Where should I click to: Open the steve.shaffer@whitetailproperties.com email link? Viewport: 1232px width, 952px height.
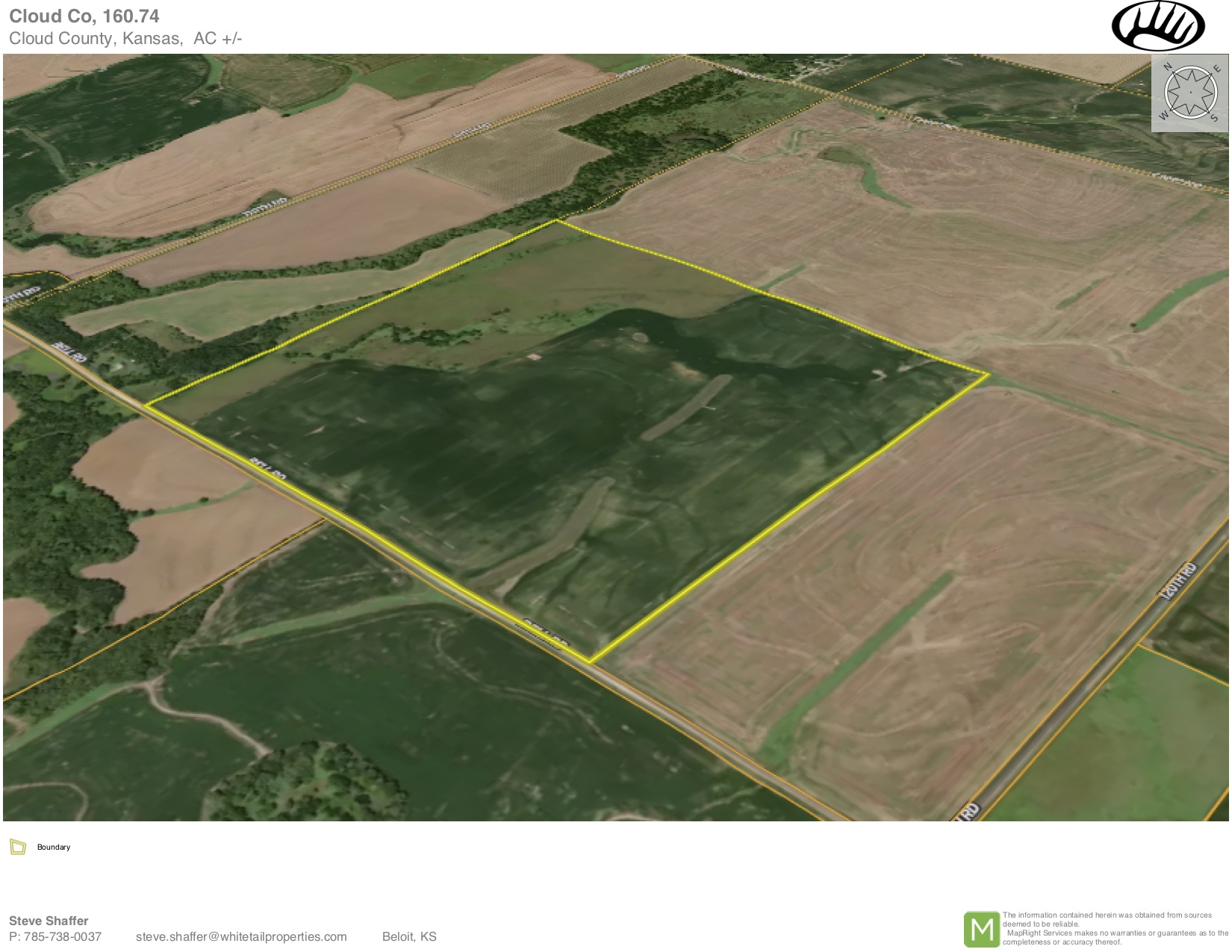pyautogui.click(x=241, y=936)
